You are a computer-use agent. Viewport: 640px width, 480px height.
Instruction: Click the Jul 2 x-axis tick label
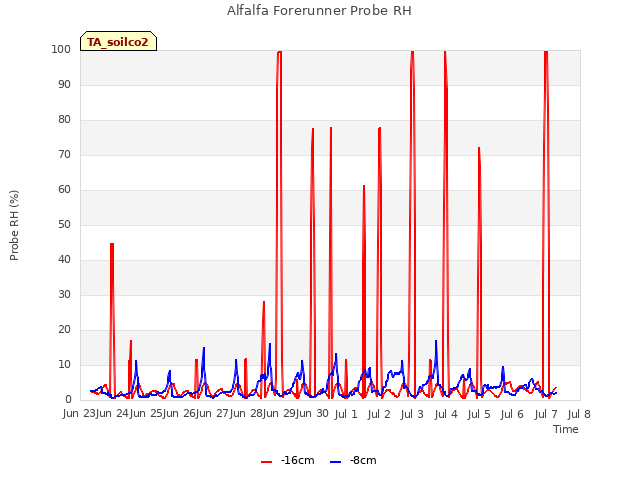point(379,414)
